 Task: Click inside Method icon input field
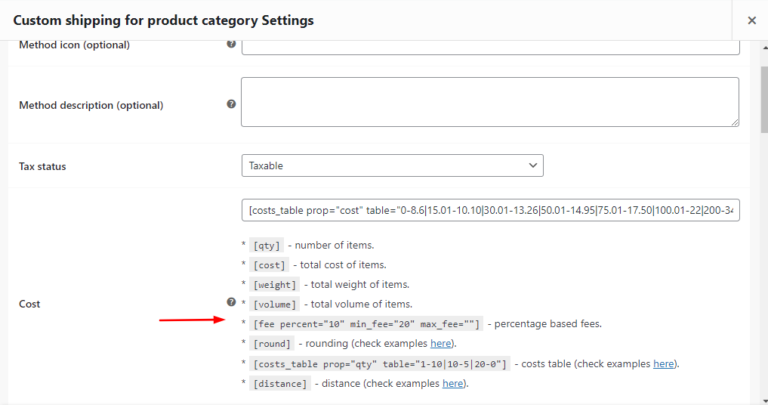[490, 48]
